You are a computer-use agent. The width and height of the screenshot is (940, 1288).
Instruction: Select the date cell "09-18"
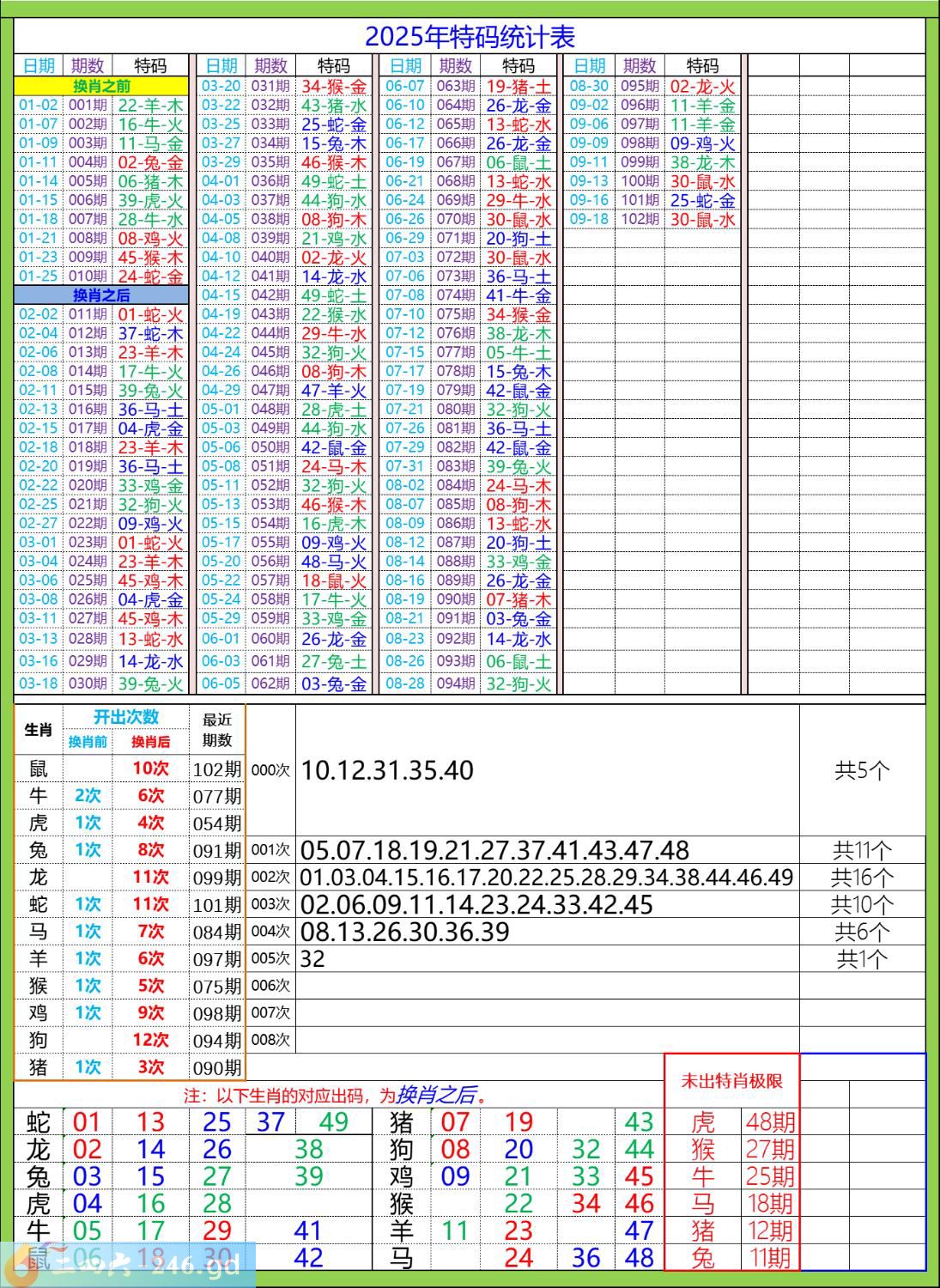click(x=589, y=219)
